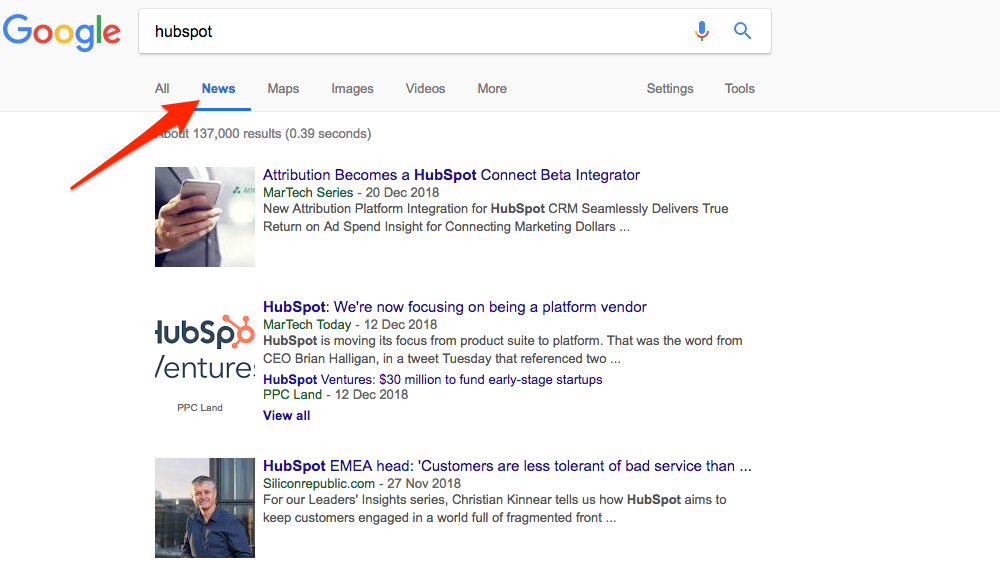Open the 'HubSpot EMEA head' article
Viewport: 1000px width, 575px height.
(x=507, y=466)
